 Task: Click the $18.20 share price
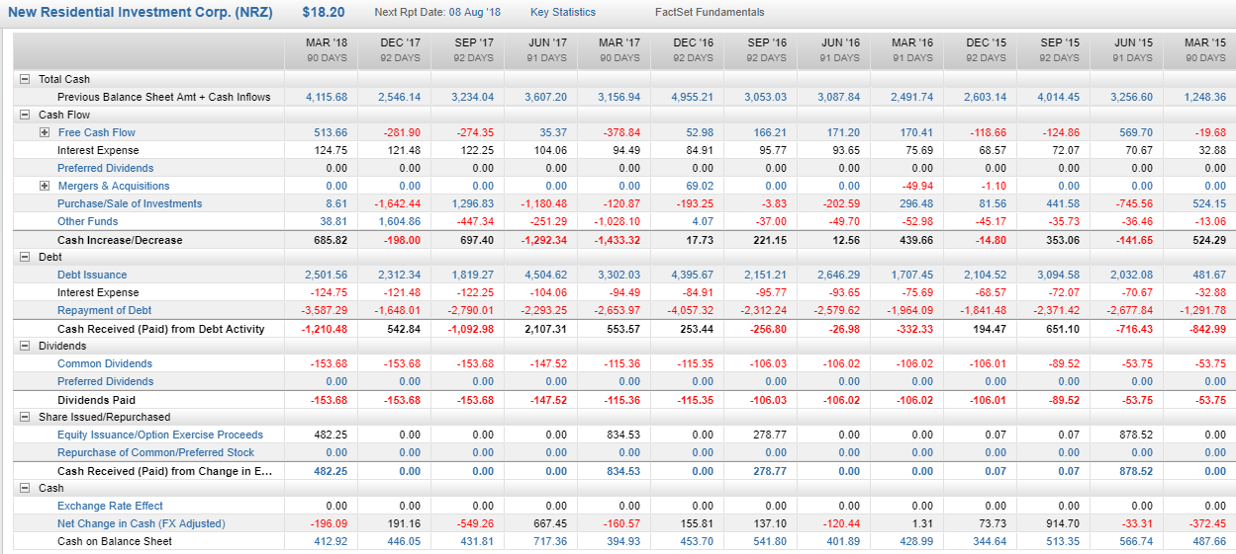point(323,12)
